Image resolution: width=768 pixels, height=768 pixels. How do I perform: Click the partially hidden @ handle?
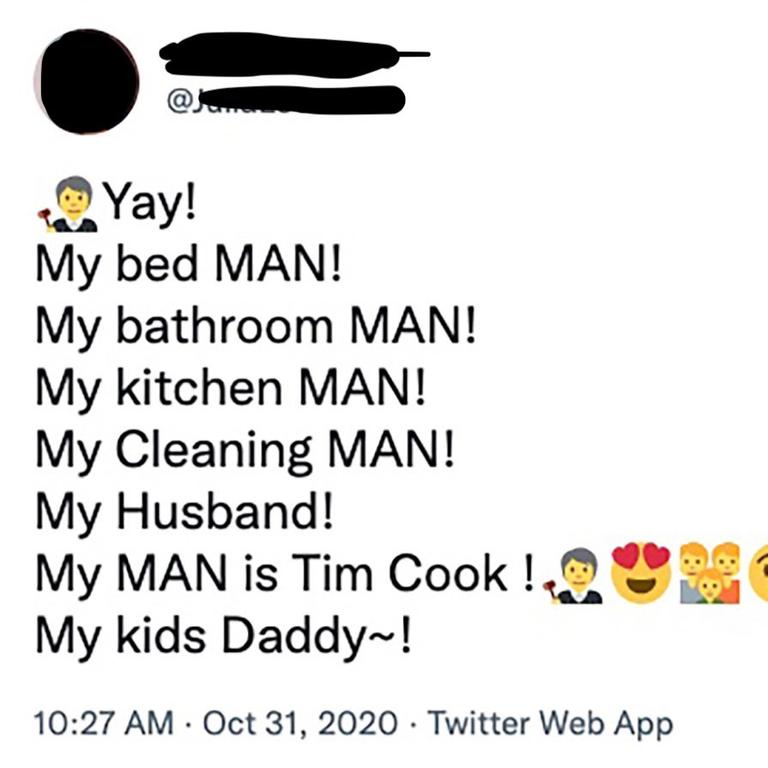click(x=286, y=100)
